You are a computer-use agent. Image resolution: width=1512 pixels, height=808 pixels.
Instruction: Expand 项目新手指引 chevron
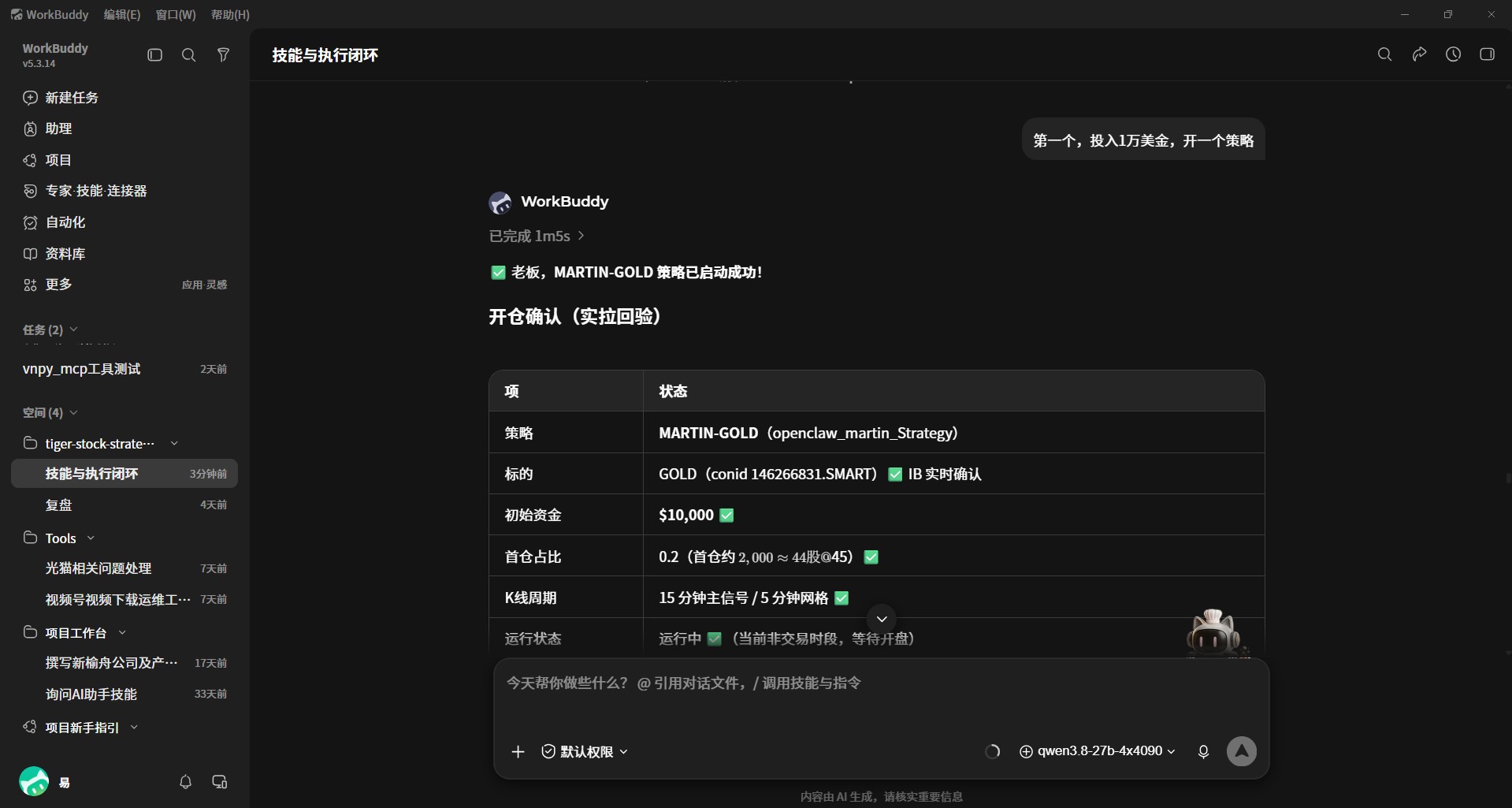click(134, 728)
